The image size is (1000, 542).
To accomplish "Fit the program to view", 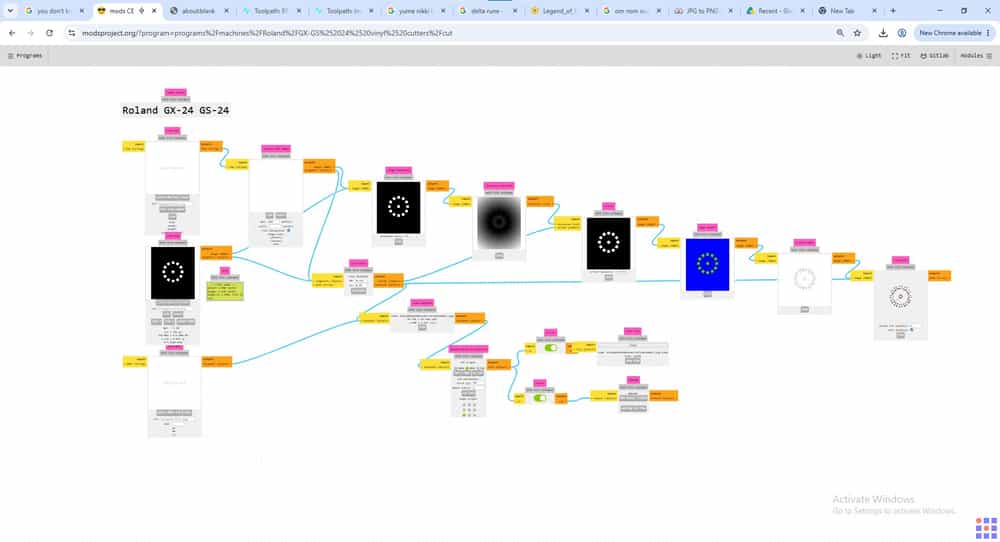I will pyautogui.click(x=901, y=56).
